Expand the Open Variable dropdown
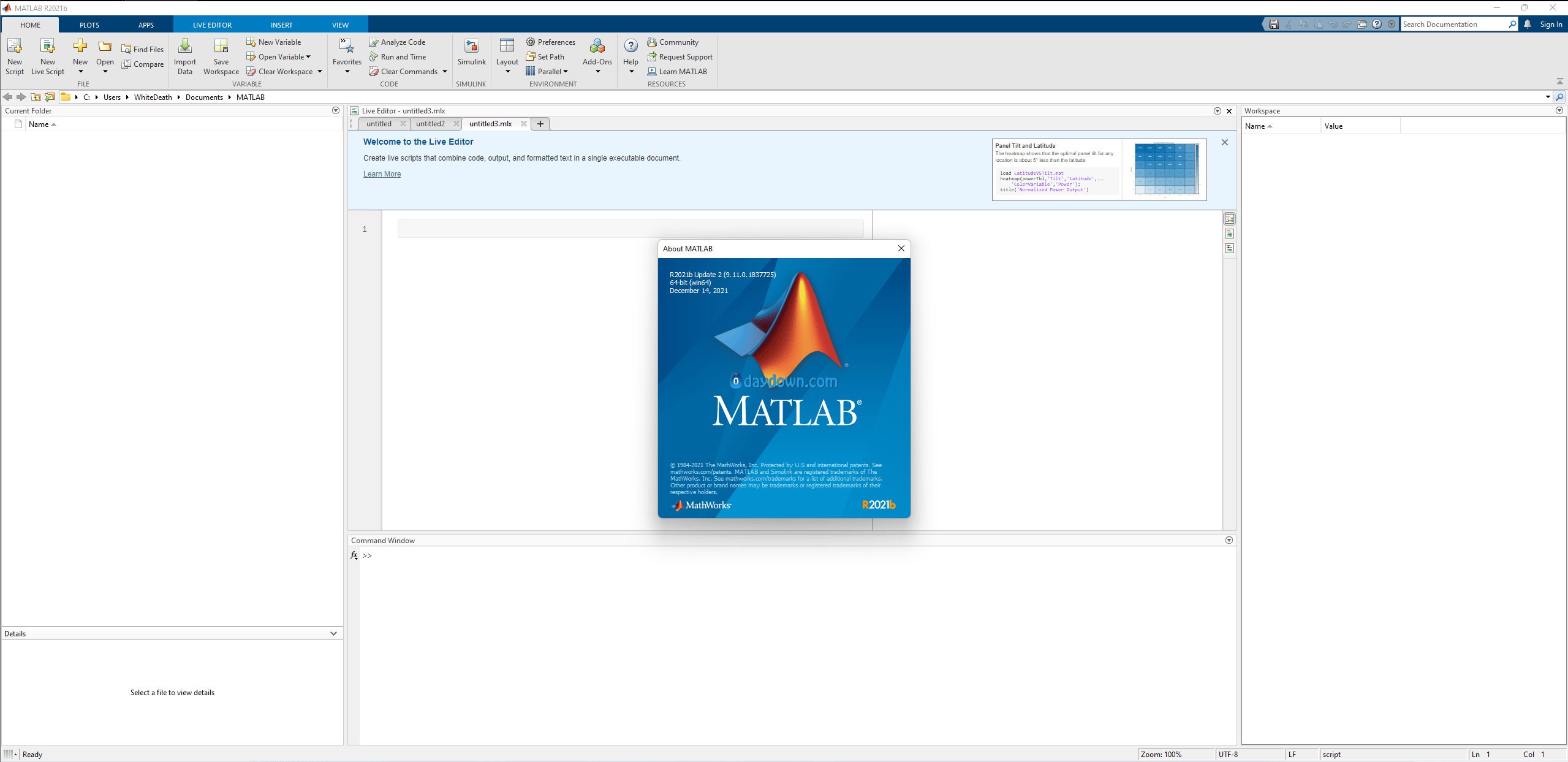This screenshot has height=762, width=1568. 308,56
